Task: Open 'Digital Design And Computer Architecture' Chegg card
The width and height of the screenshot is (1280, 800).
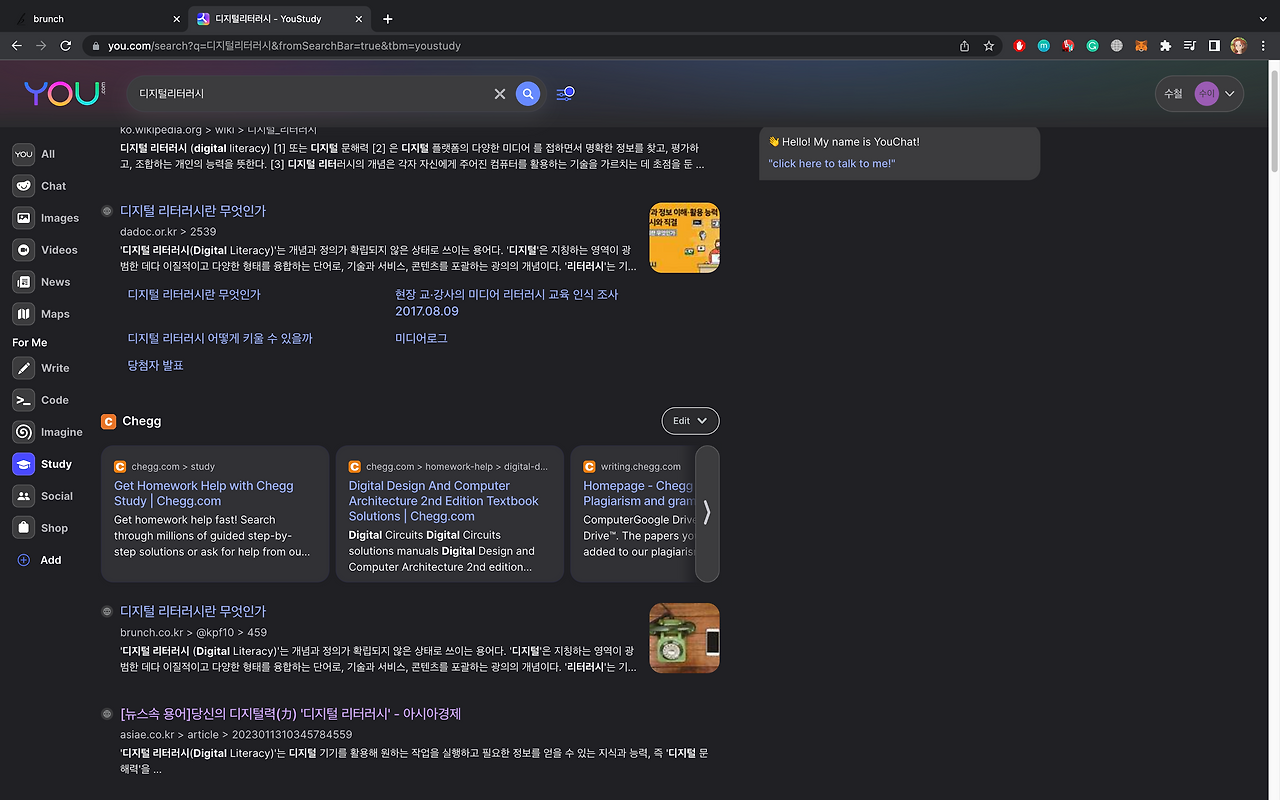Action: (x=444, y=501)
